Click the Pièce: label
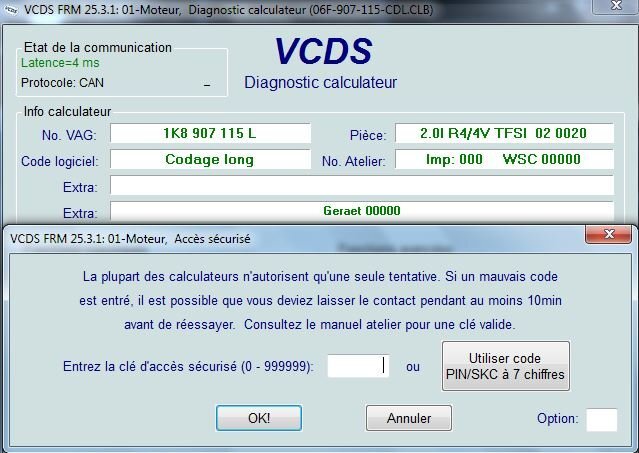639x453 pixels. coord(368,135)
